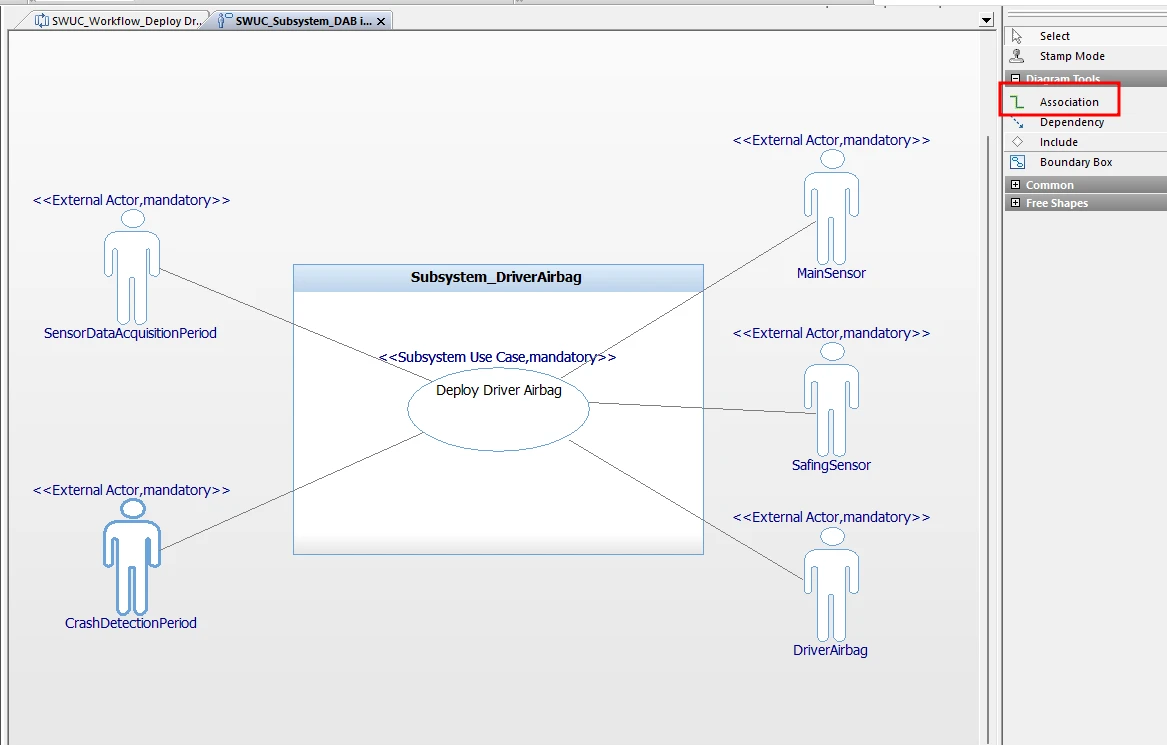Select the CrashDetectionPeriod actor figure

pyautogui.click(x=132, y=557)
